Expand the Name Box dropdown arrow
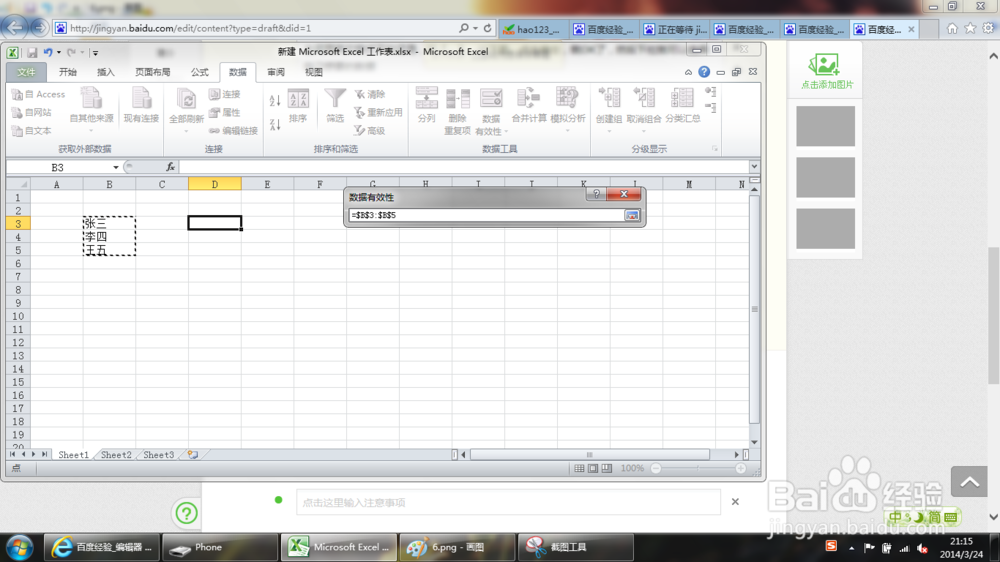 pyautogui.click(x=115, y=167)
